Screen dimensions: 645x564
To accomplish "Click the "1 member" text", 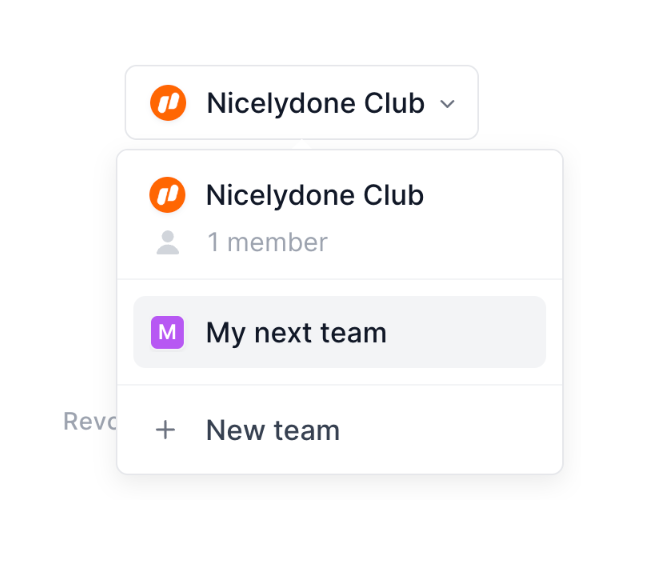I will pos(267,243).
